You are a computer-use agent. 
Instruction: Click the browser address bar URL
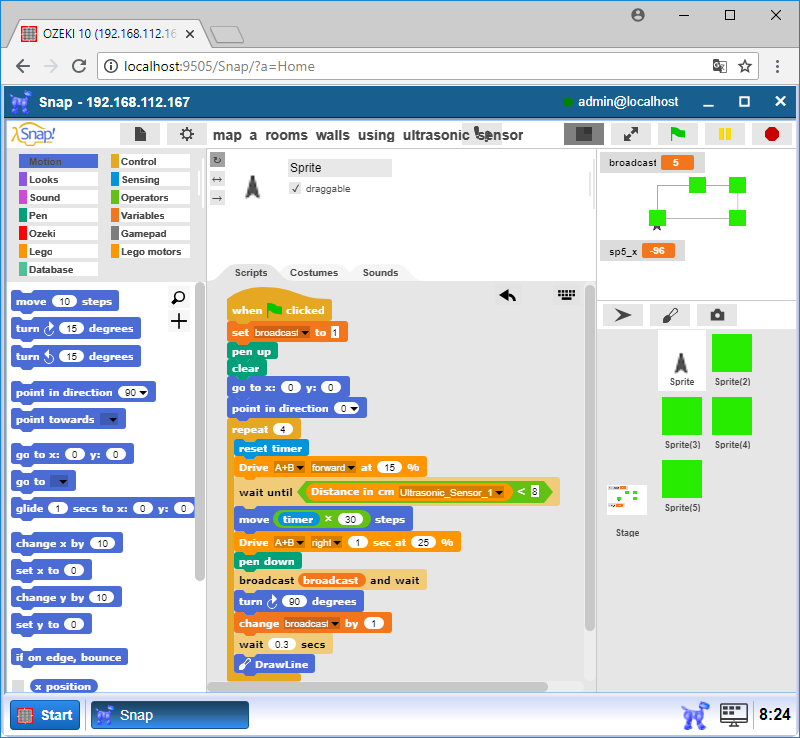(219, 66)
